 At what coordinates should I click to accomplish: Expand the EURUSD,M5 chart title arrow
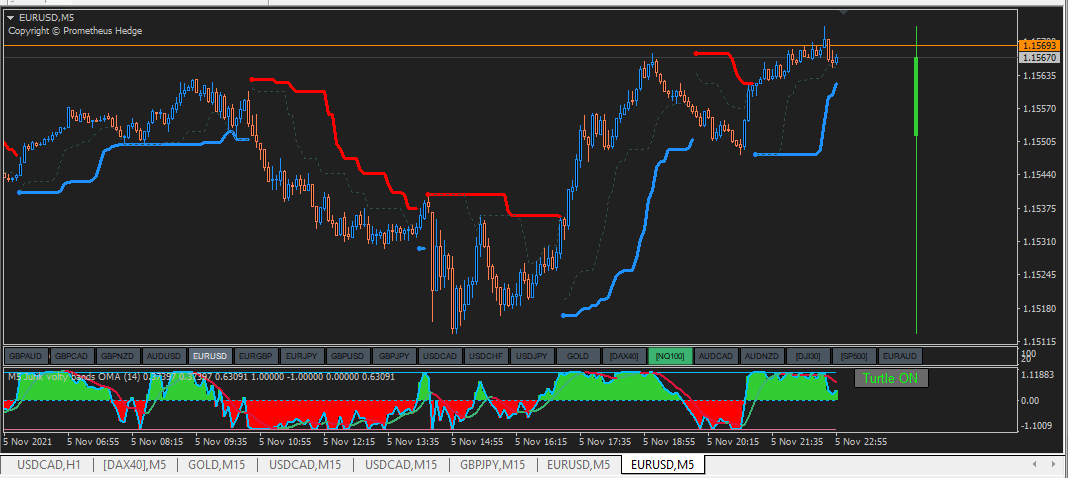(11, 18)
